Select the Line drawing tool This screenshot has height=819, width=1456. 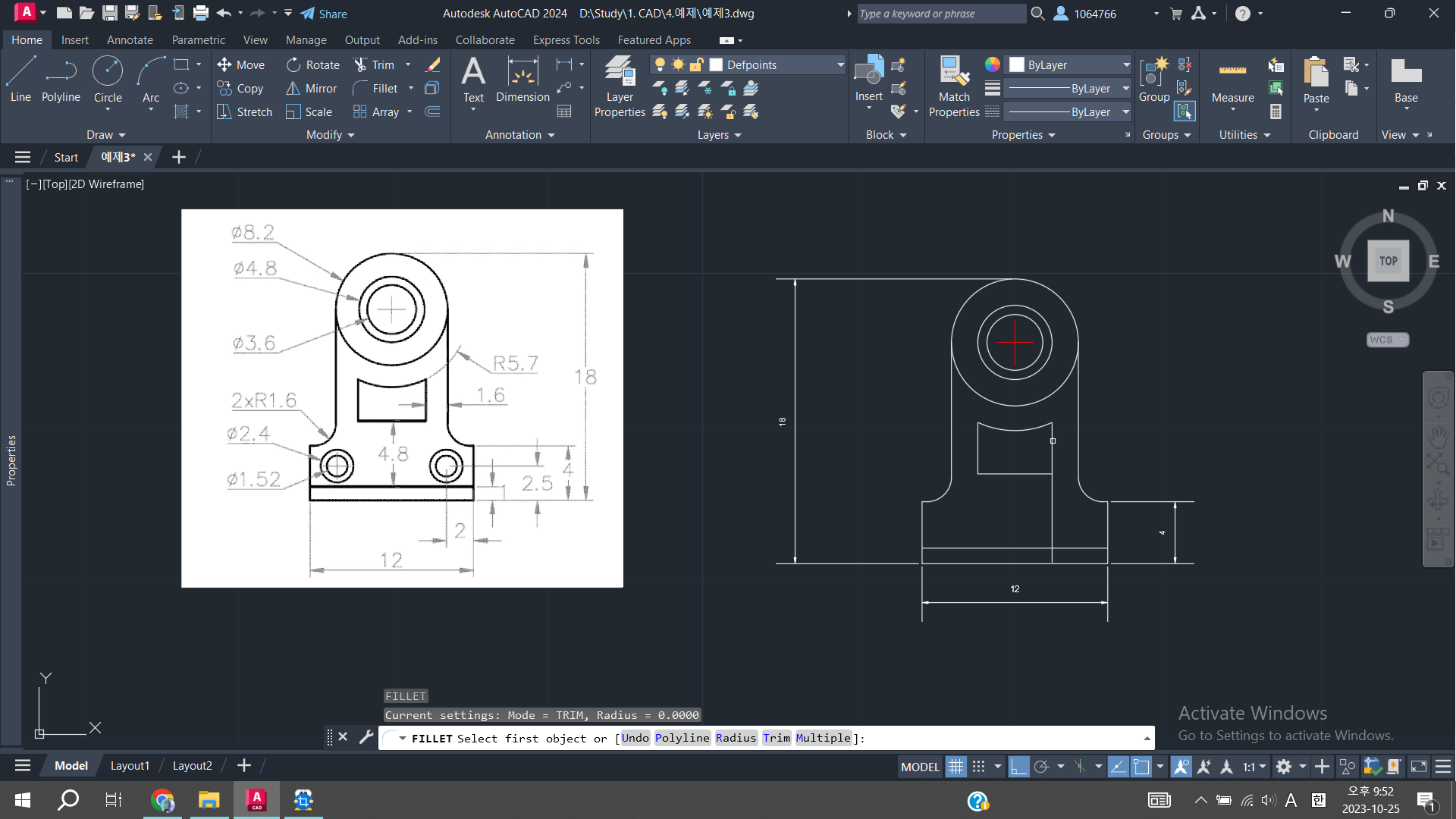click(20, 79)
